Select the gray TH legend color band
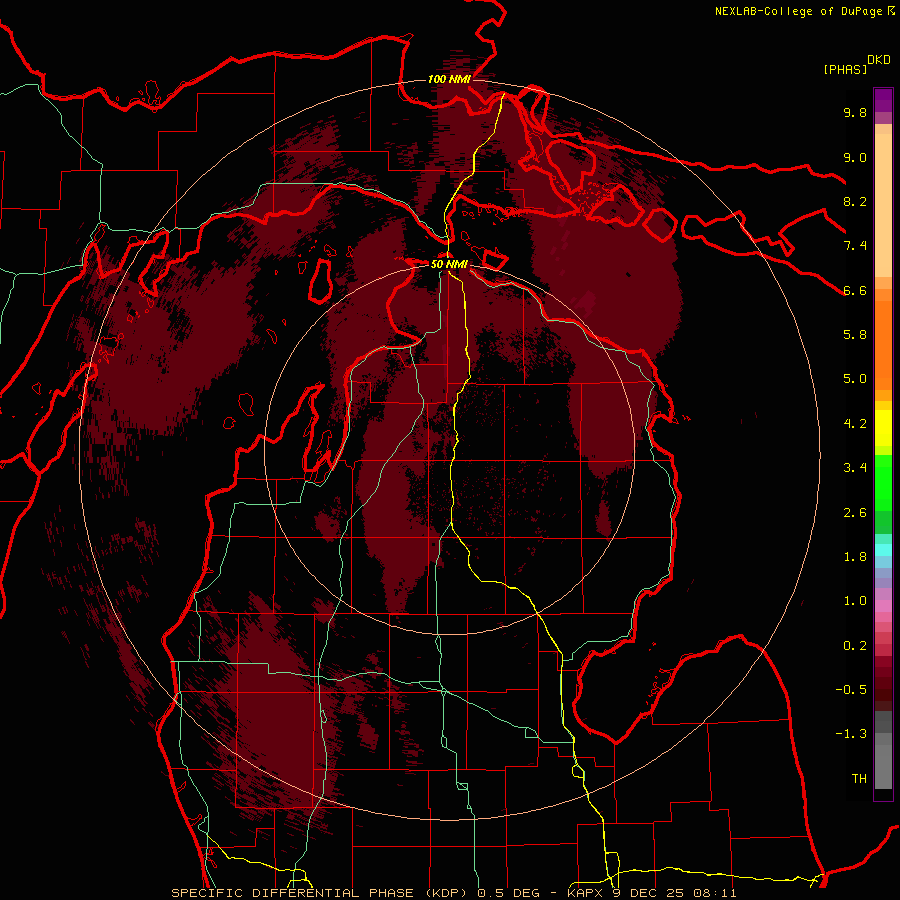This screenshot has width=900, height=900. [x=883, y=767]
